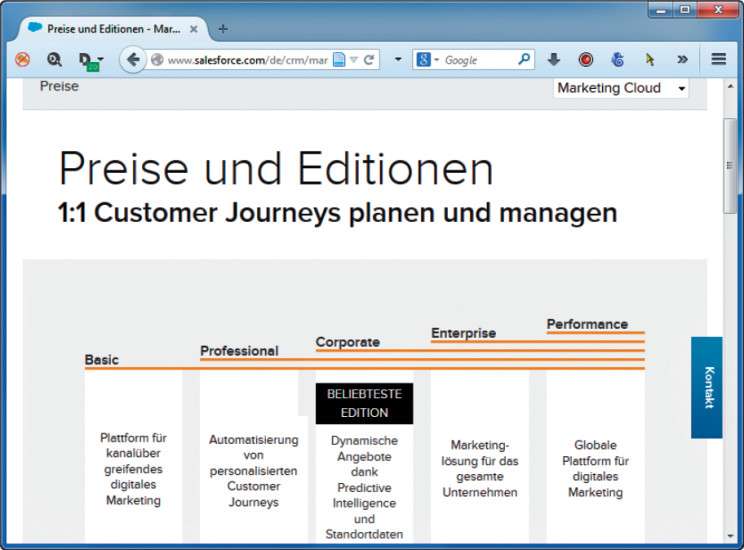Go back with the Back arrow
Screen dimensions: 744x550
tap(133, 60)
